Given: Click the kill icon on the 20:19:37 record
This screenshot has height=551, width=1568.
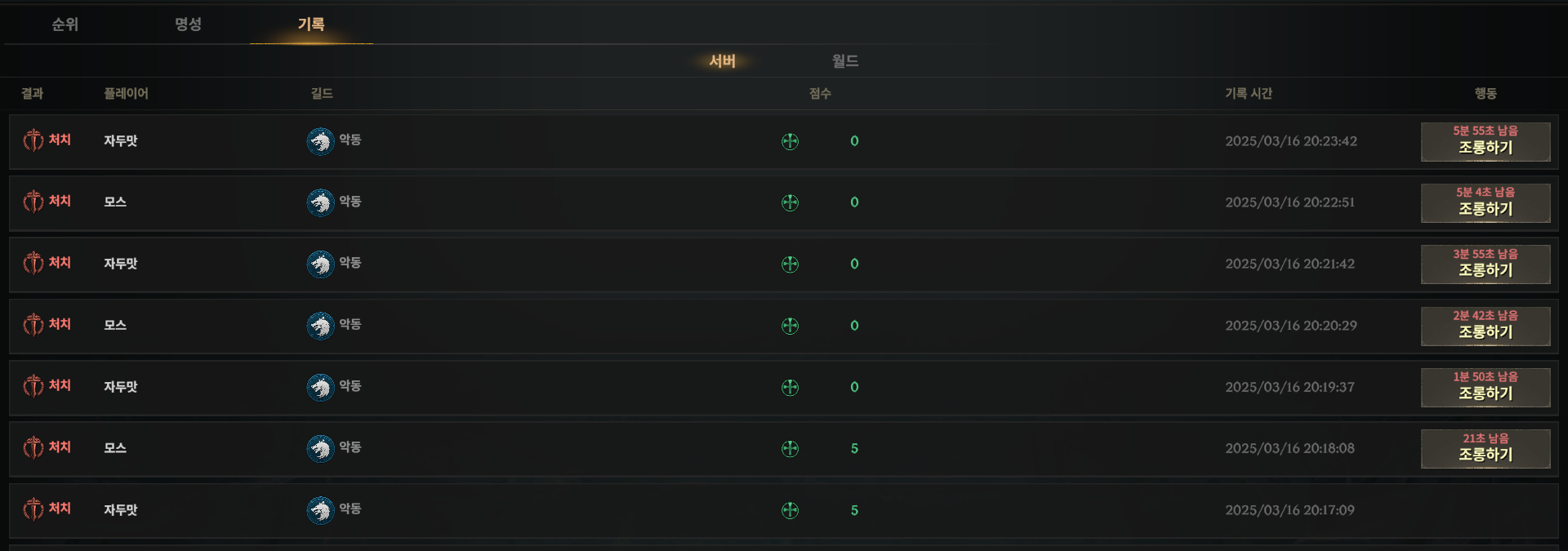Looking at the screenshot, I should (x=33, y=386).
